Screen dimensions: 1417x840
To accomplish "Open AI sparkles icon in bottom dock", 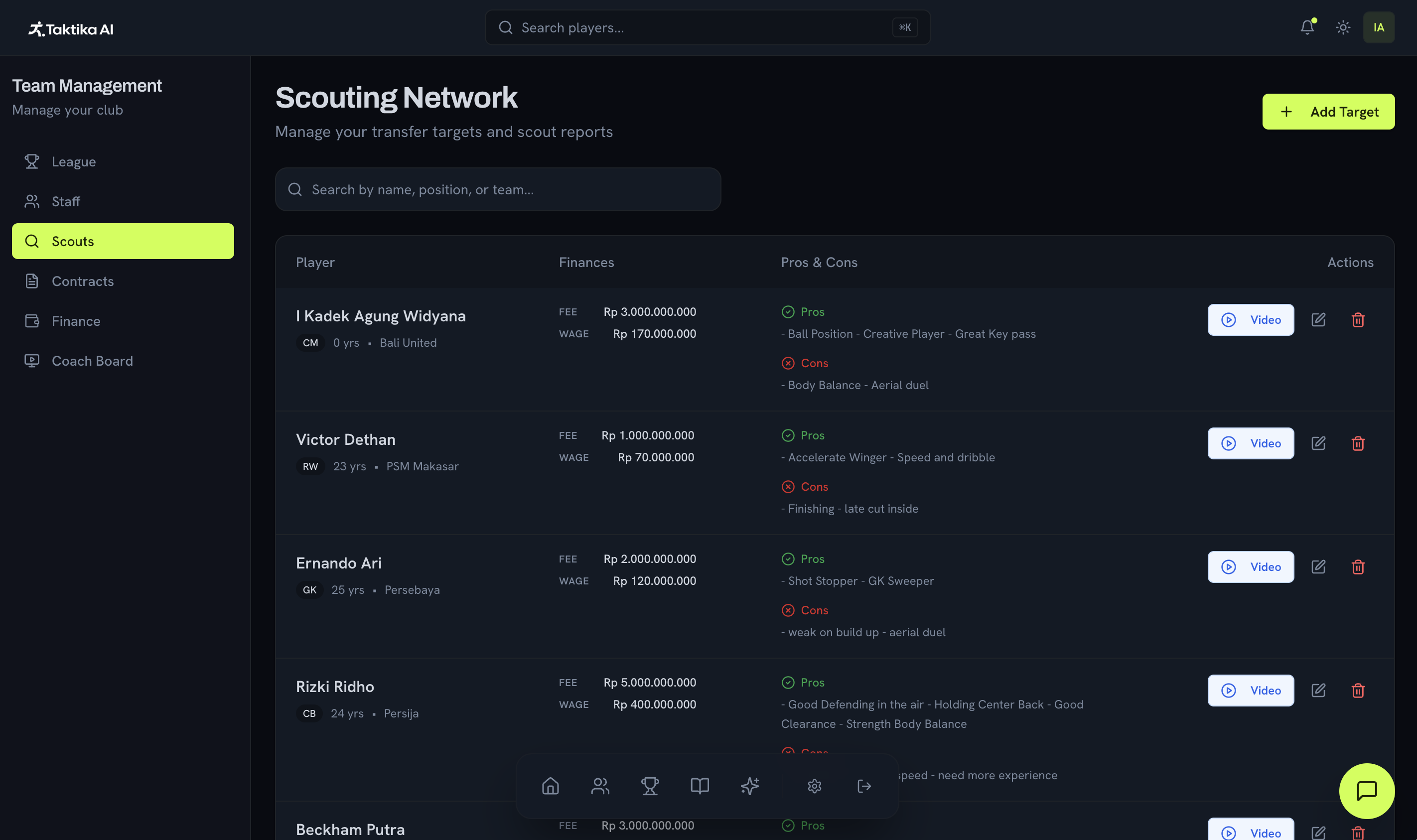I will coord(749,786).
